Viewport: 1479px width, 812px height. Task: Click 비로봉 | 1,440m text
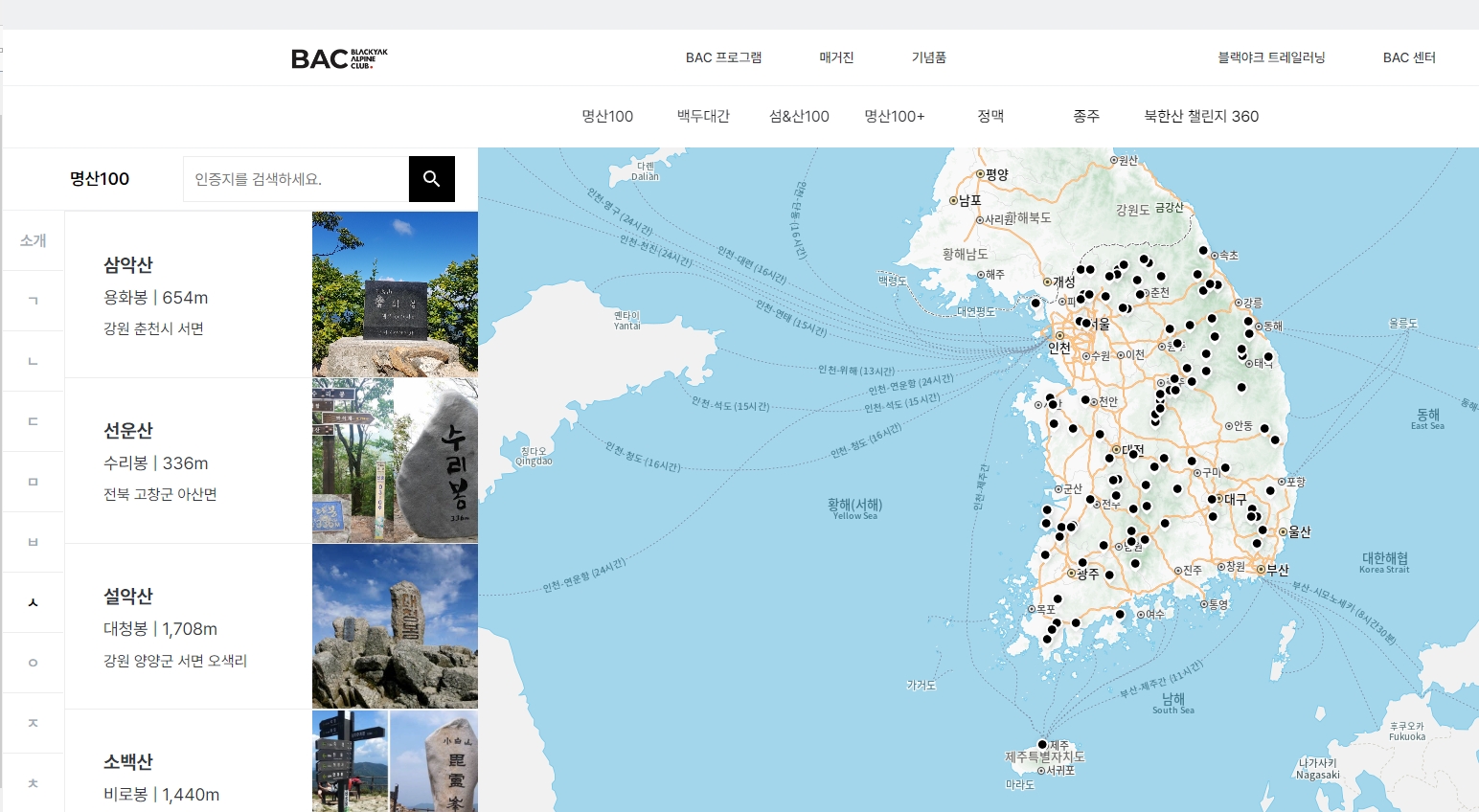162,795
